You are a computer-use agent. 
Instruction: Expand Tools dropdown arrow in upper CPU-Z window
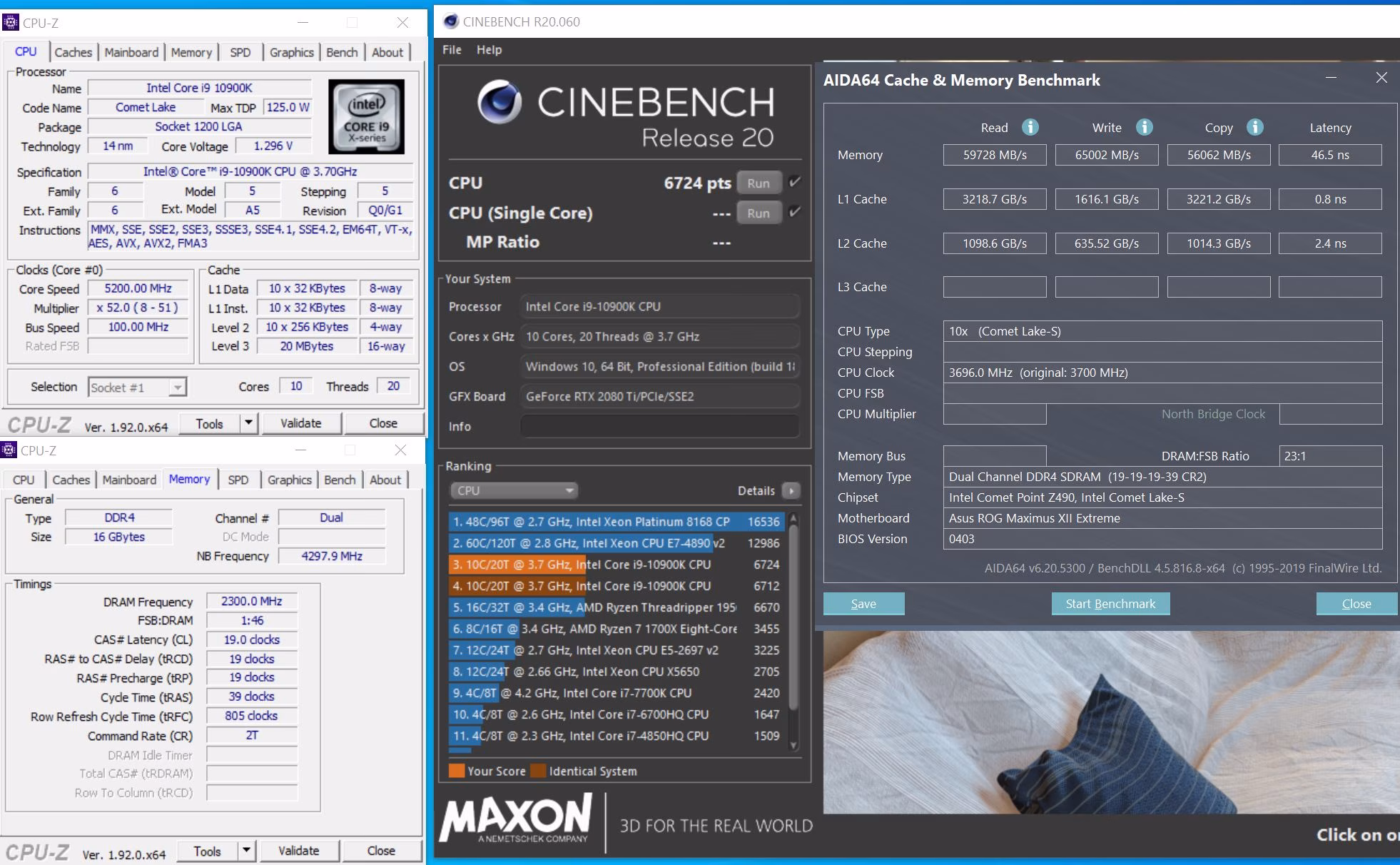coord(248,423)
